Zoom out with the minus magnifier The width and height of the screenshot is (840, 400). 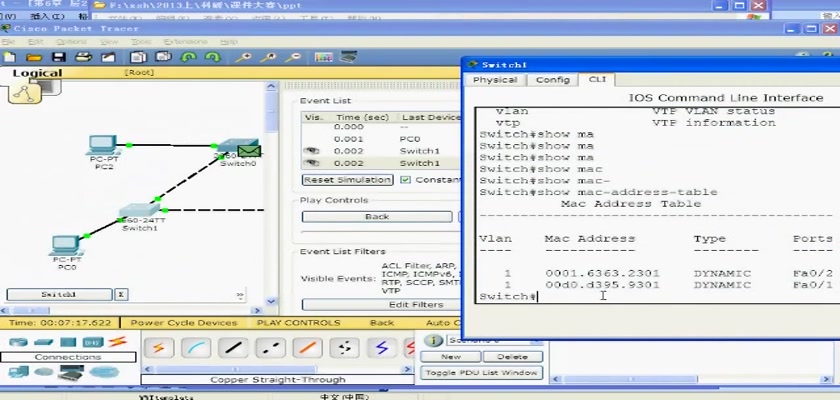294,57
